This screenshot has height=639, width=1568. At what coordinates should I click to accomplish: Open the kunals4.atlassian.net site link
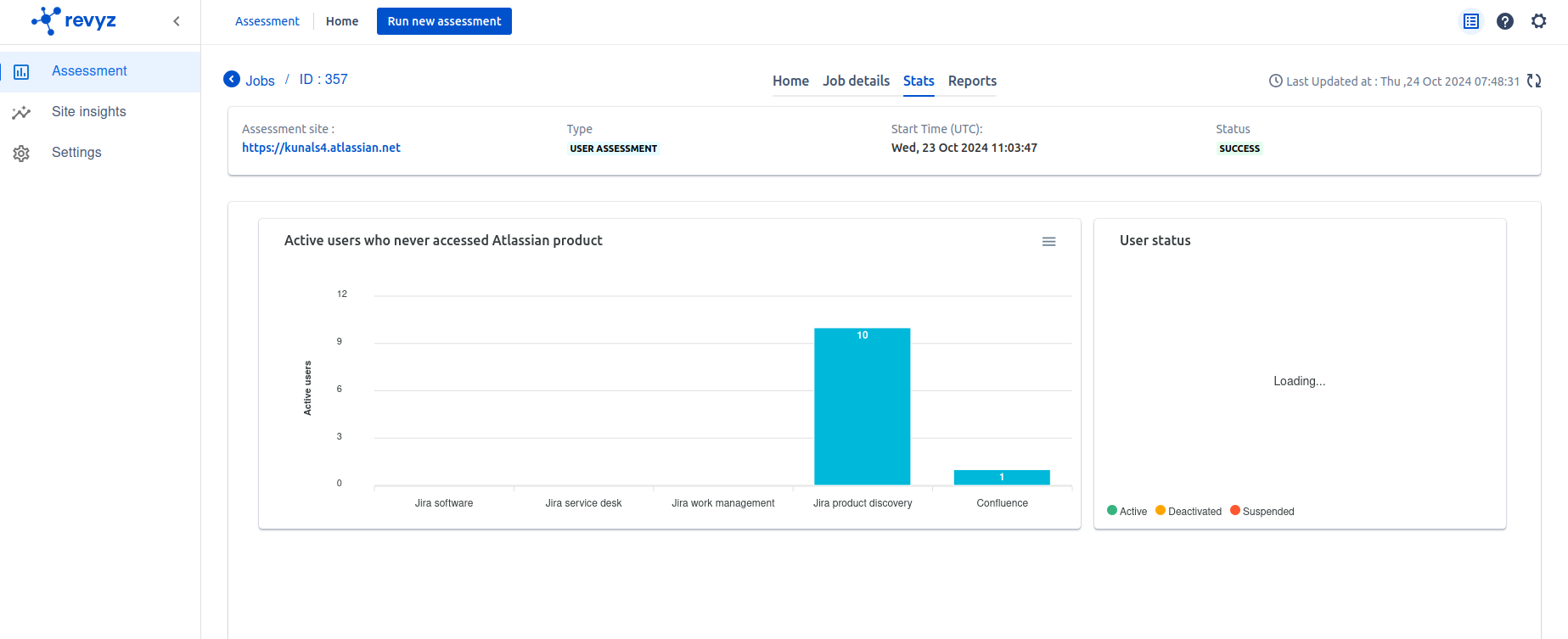point(321,148)
